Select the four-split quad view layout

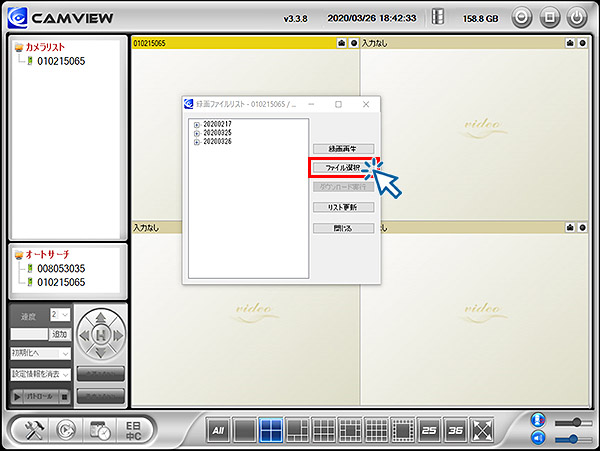[270, 431]
